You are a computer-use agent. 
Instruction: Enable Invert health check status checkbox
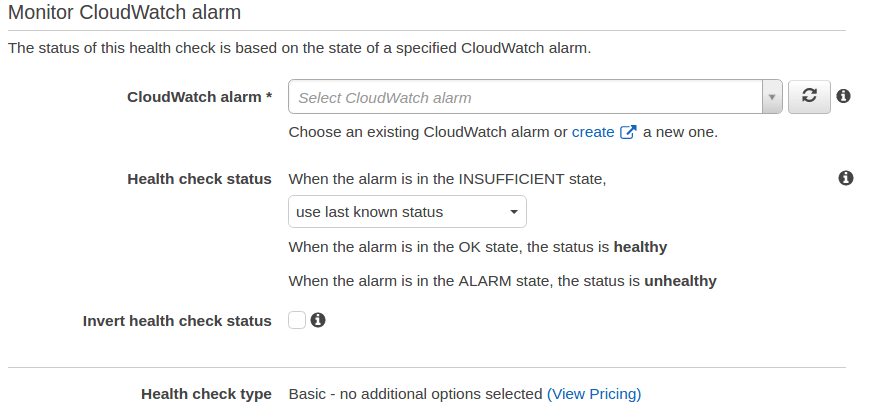(x=297, y=320)
